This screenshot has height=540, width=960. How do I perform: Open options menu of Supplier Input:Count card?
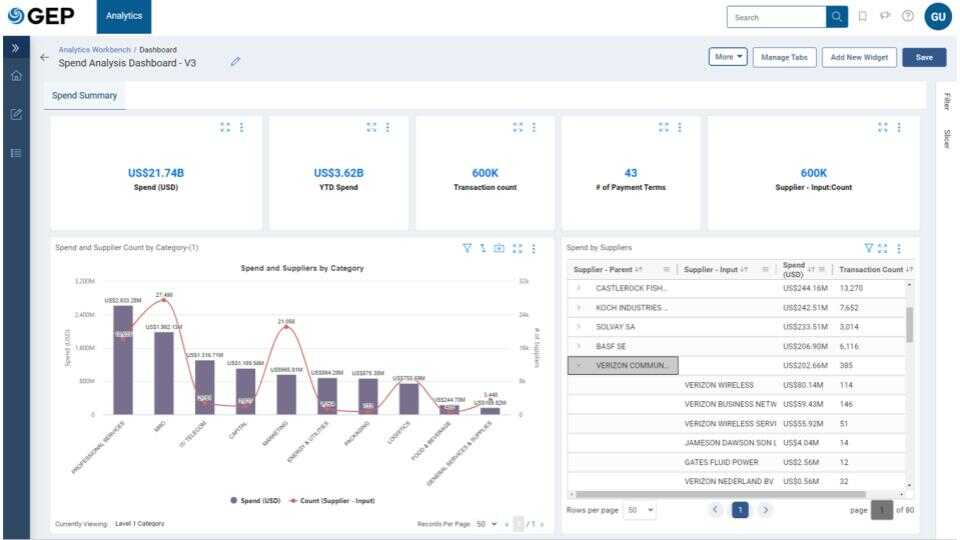click(899, 127)
